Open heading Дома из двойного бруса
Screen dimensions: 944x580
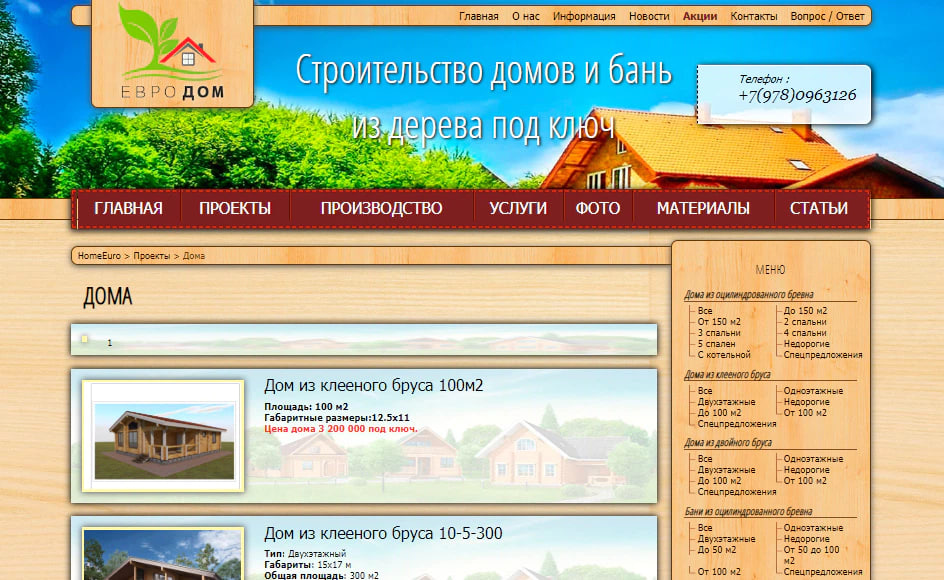pyautogui.click(x=728, y=442)
